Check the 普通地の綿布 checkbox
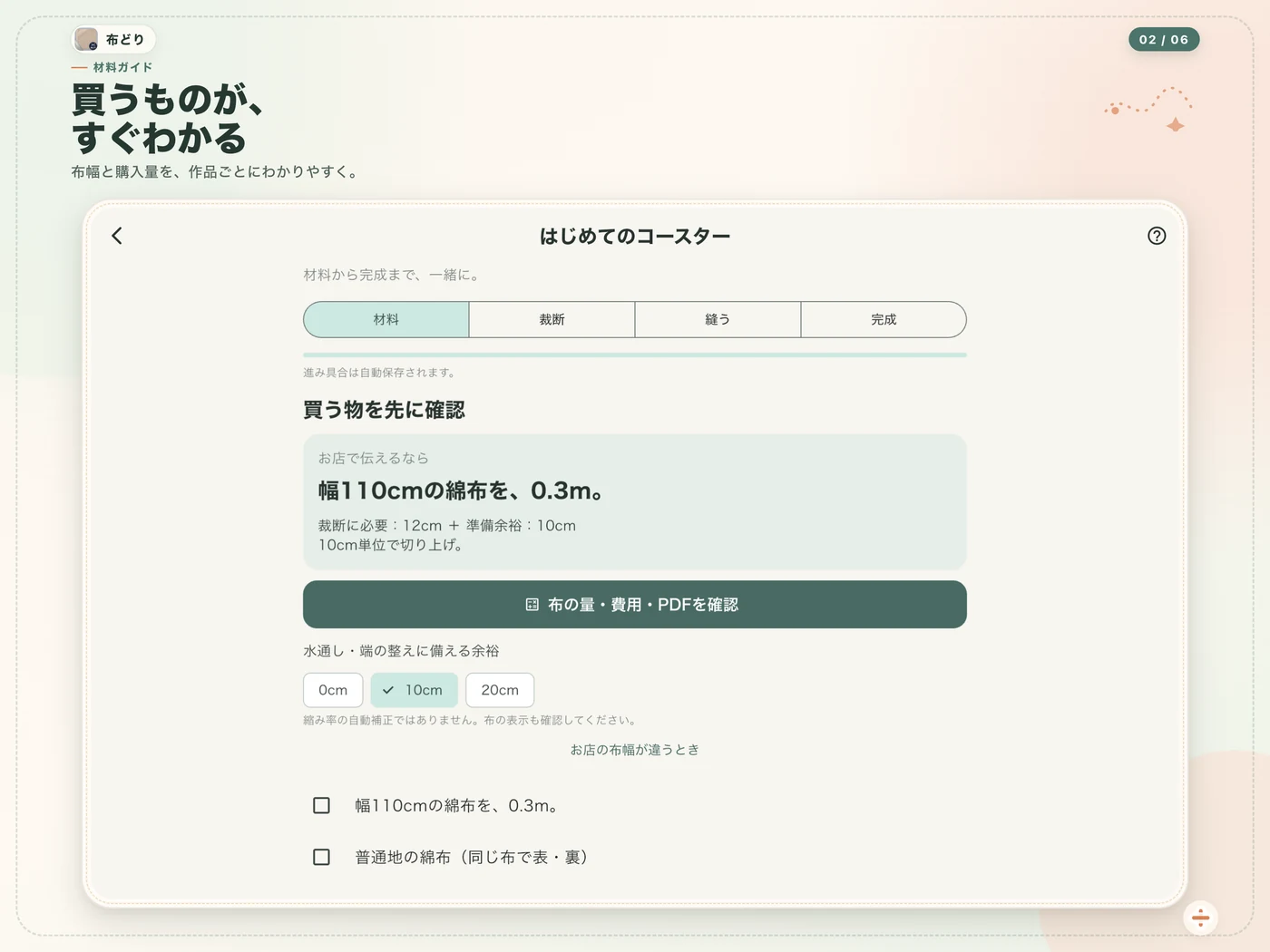This screenshot has width=1270, height=952. pos(321,857)
